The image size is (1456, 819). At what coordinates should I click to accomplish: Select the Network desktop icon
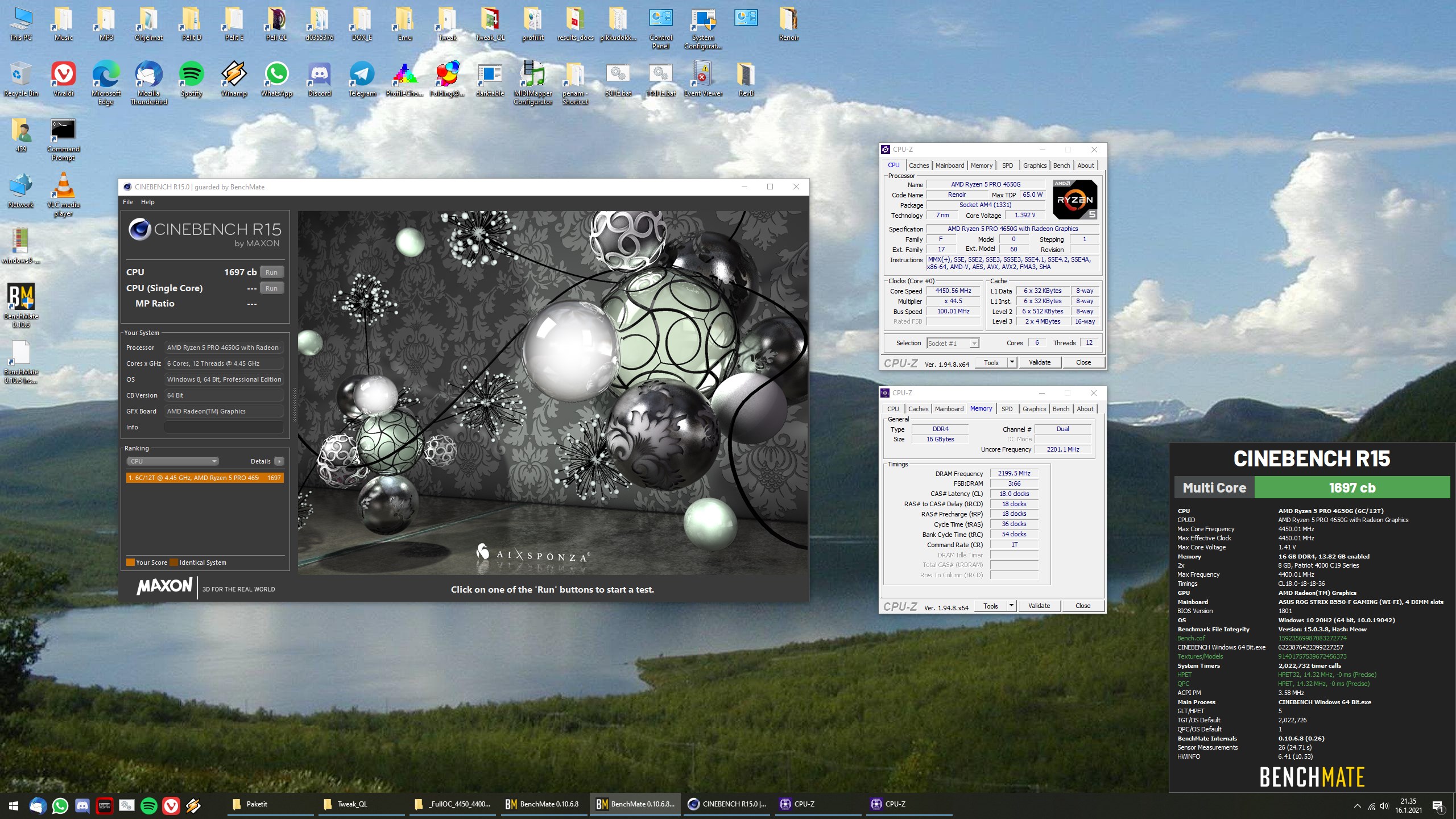[21, 191]
